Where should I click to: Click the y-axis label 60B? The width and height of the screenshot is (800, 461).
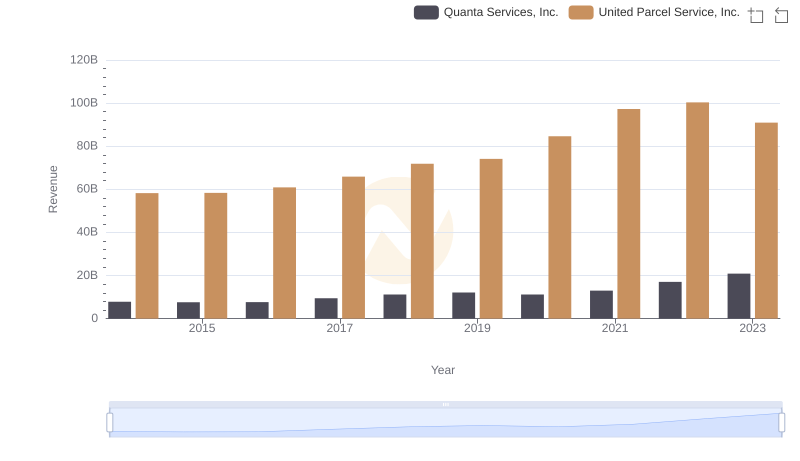87,189
